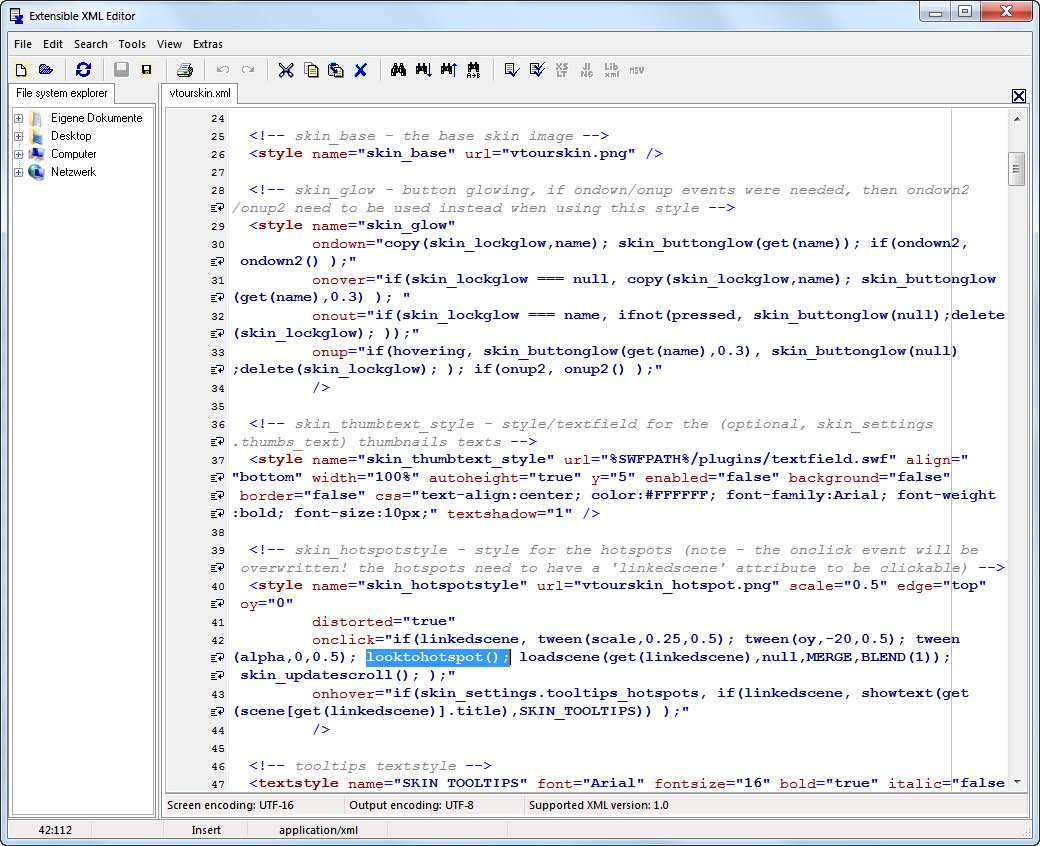Find previous with binoculars up arrow

click(448, 70)
